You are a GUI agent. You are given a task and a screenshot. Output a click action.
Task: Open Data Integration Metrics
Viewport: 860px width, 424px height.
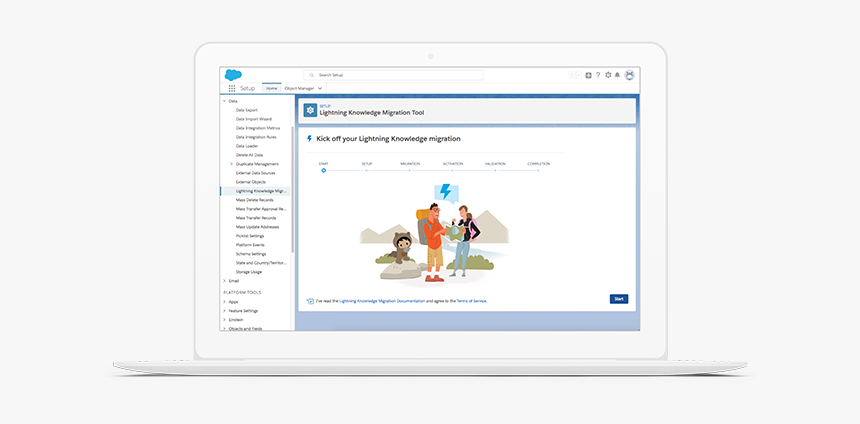[258, 128]
